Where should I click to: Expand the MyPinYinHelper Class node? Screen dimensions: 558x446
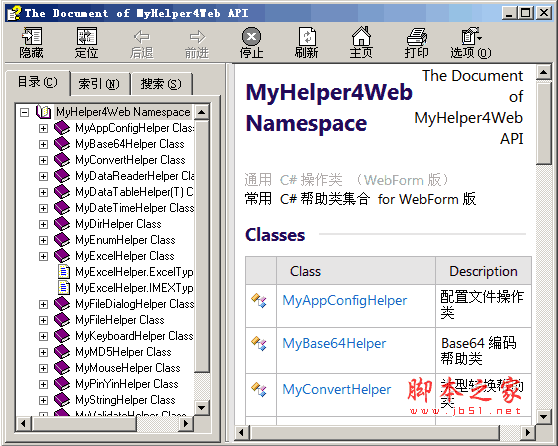coord(43,384)
